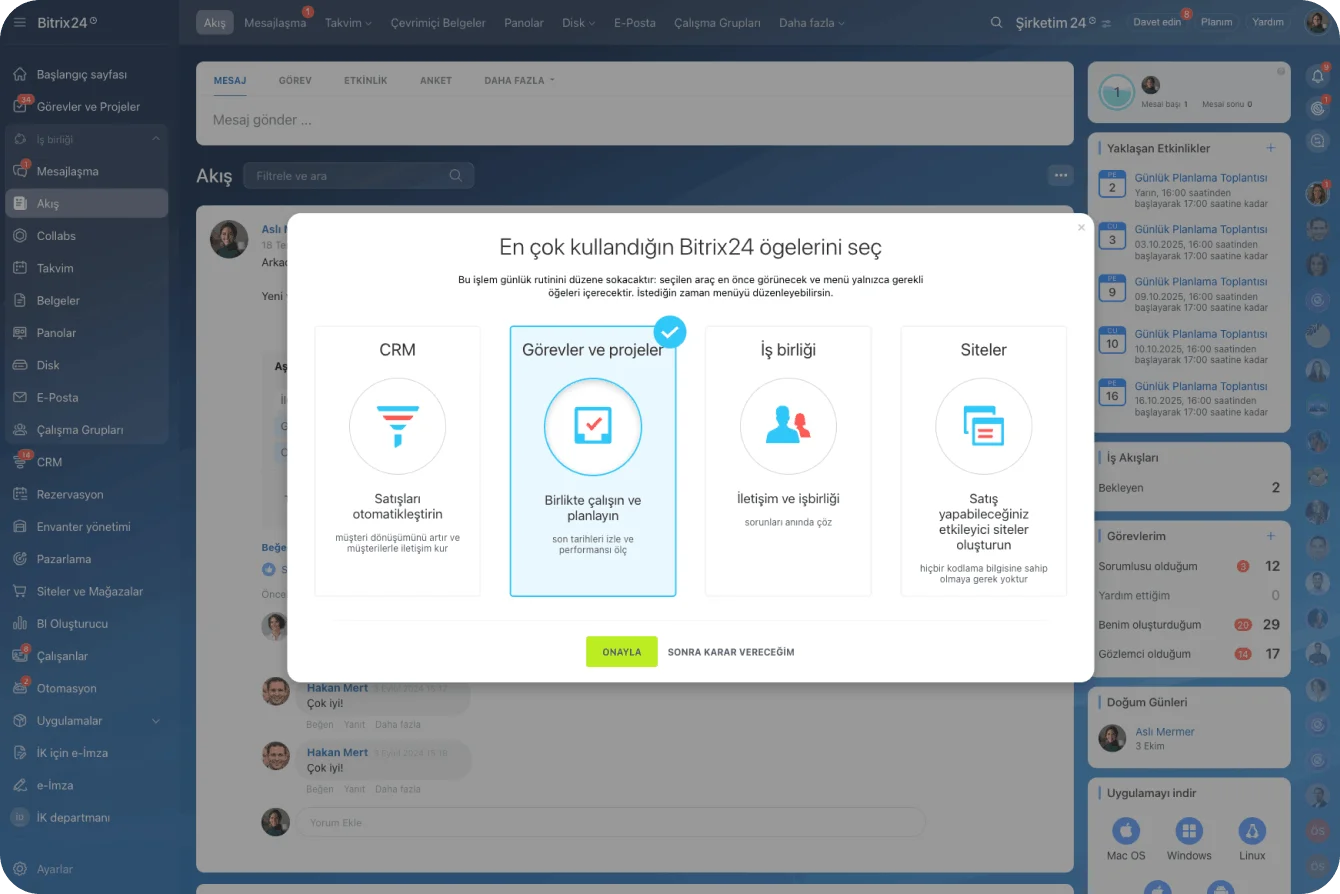Click the Siteler windows icon

coord(983,426)
